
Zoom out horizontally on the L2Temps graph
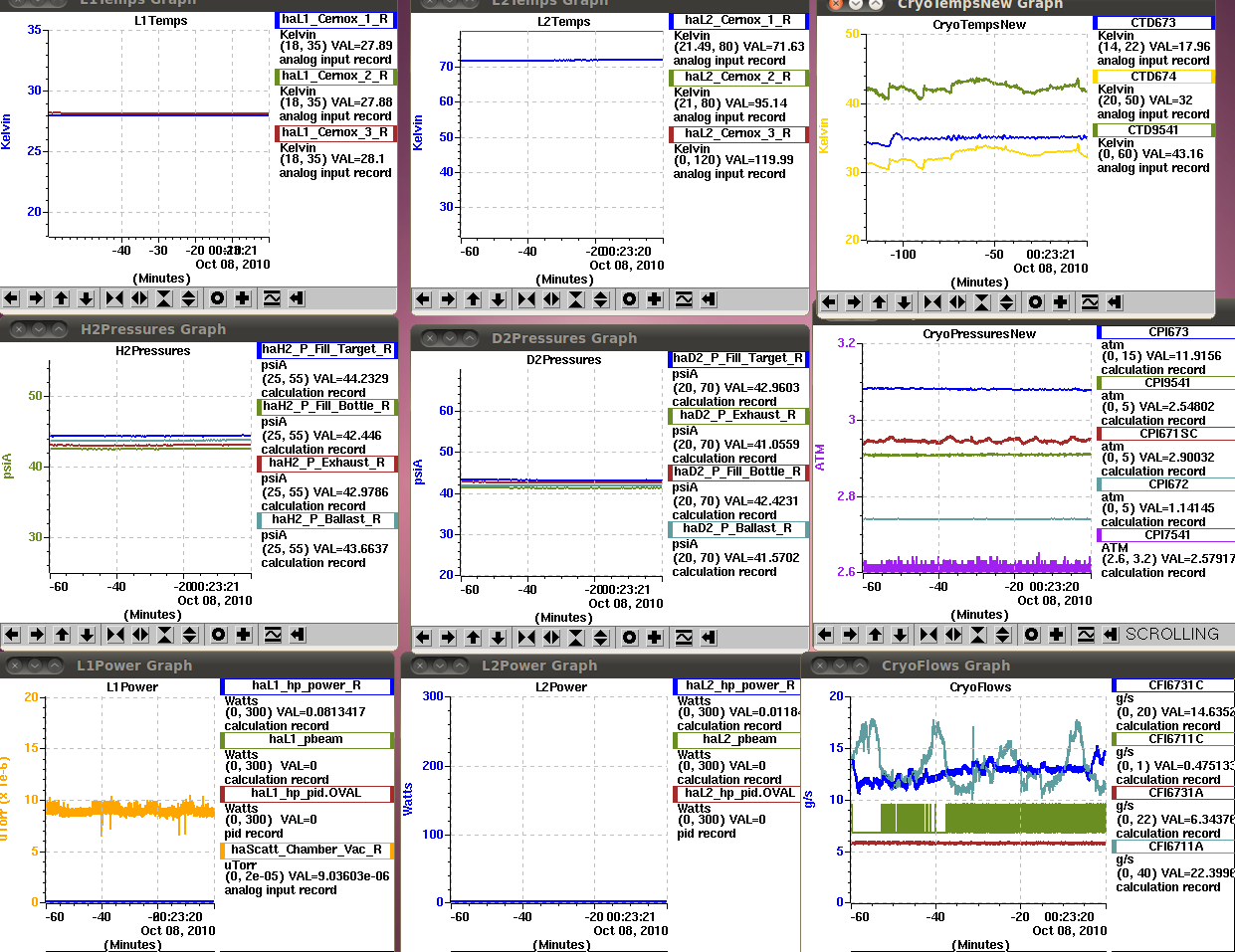[x=551, y=299]
